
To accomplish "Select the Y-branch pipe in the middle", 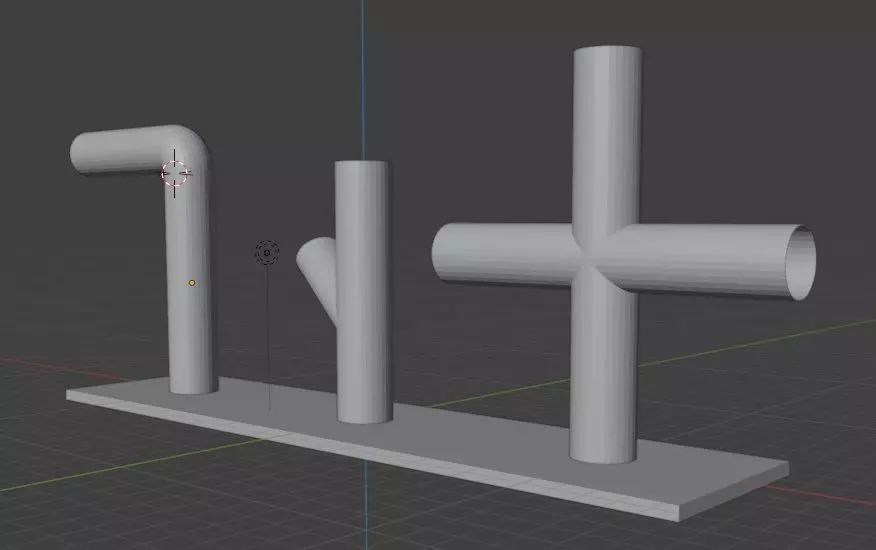I will (361, 291).
